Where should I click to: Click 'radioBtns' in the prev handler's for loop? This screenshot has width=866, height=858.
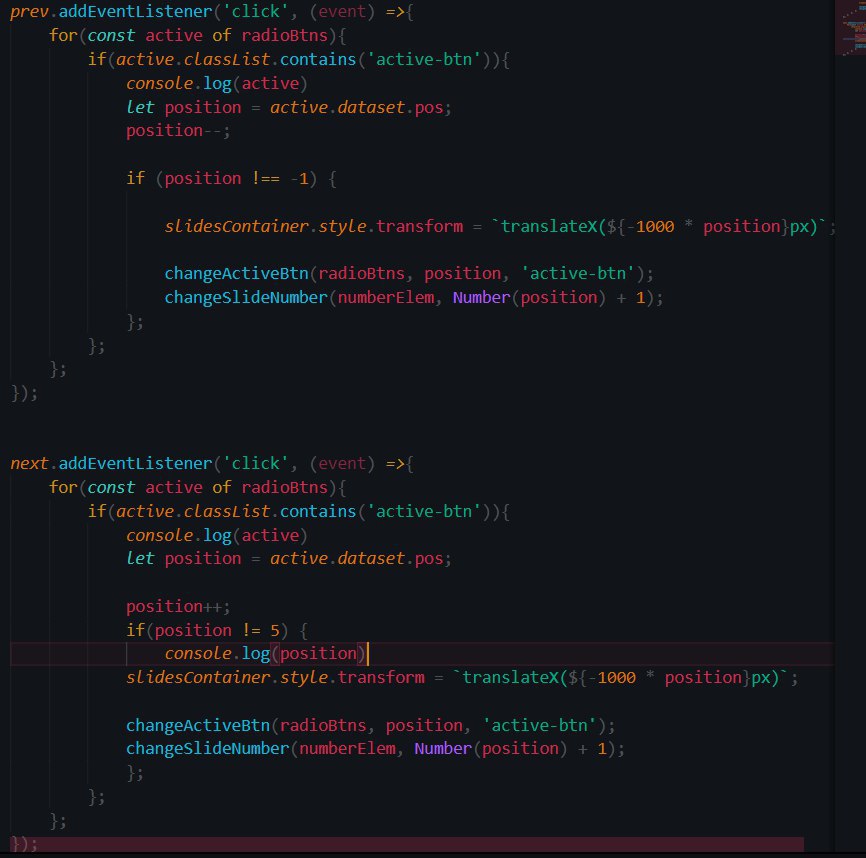pyautogui.click(x=284, y=35)
